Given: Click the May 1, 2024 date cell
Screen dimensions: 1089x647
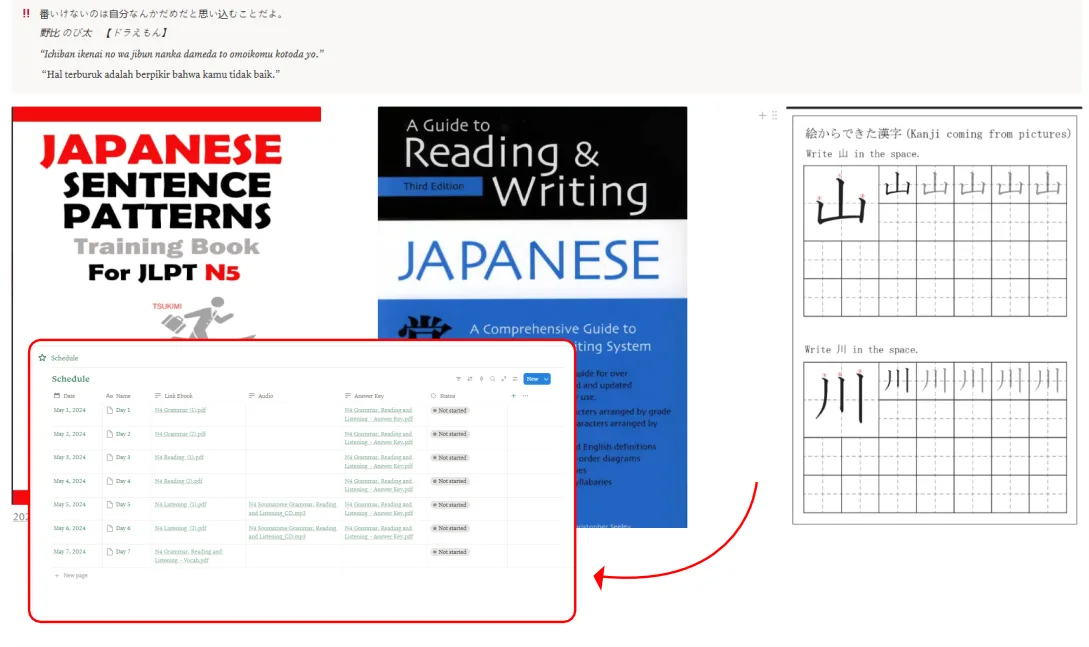Looking at the screenshot, I should click(69, 410).
